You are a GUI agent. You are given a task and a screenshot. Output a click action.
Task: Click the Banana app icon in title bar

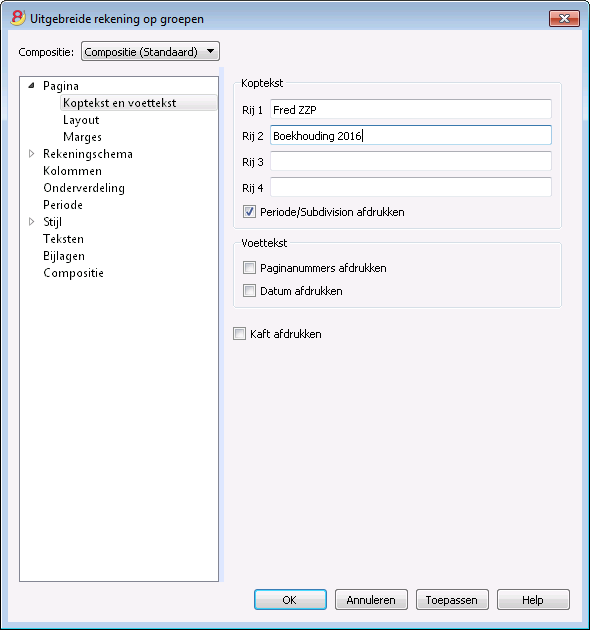tap(17, 18)
